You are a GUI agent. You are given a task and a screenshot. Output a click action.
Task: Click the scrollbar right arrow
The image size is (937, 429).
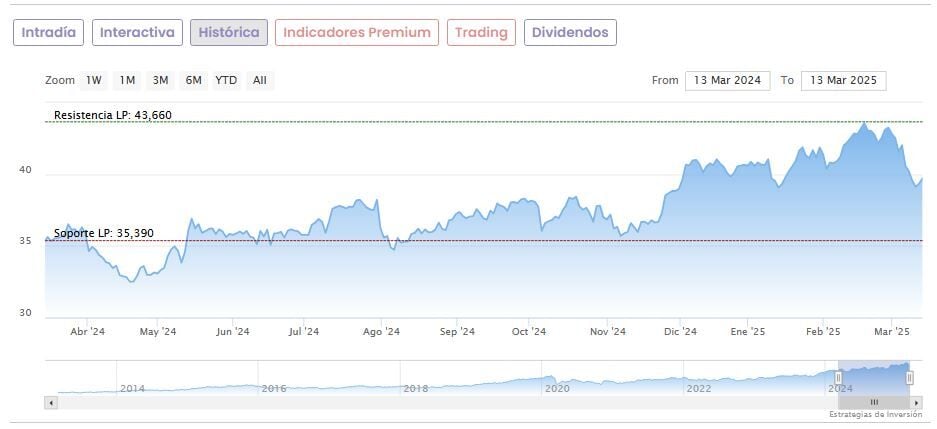click(917, 402)
